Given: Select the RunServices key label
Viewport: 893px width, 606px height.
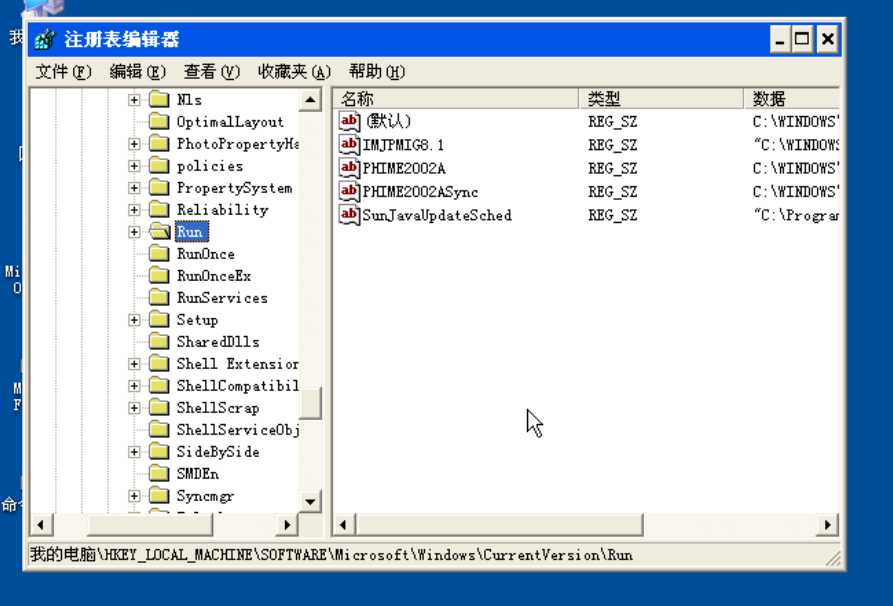Looking at the screenshot, I should (x=222, y=298).
